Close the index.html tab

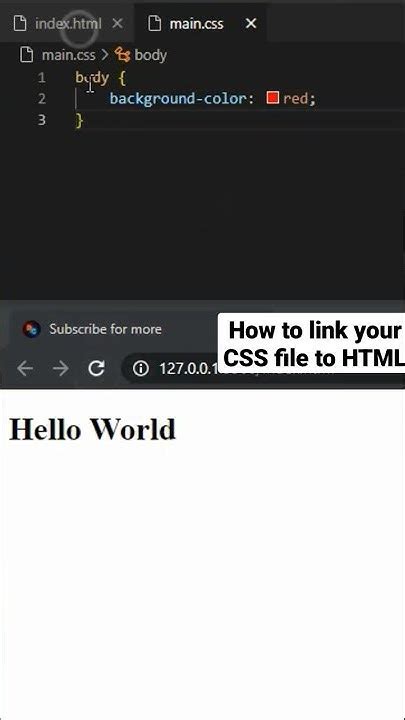[x=118, y=23]
